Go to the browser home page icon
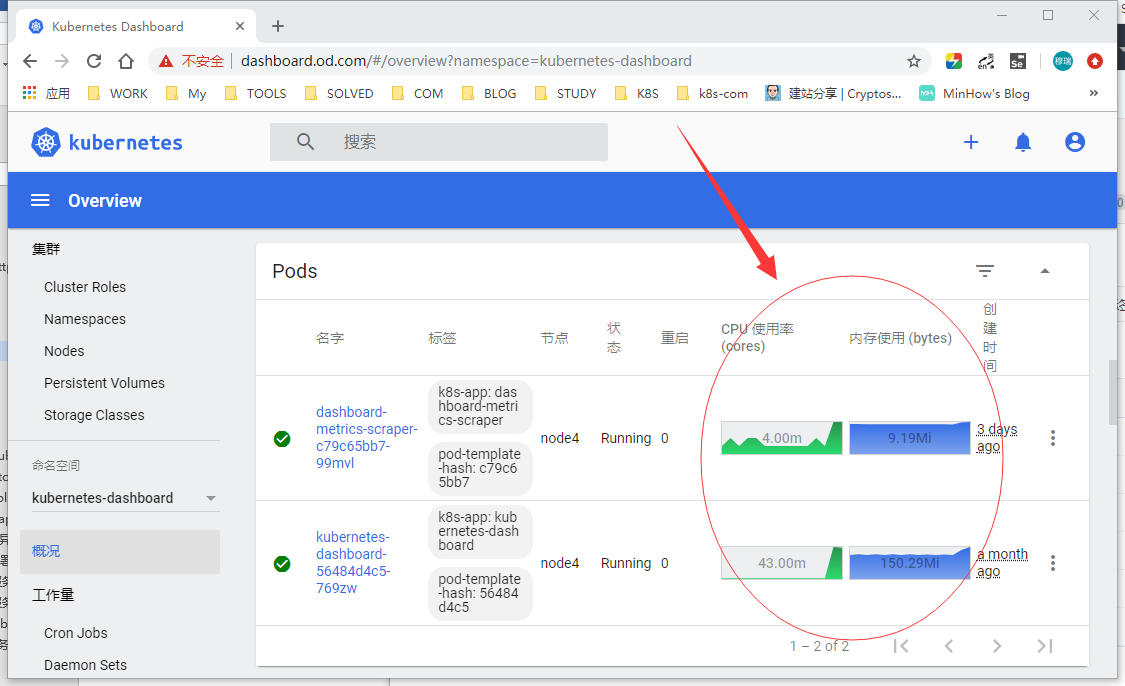This screenshot has width=1125, height=686. [x=126, y=61]
